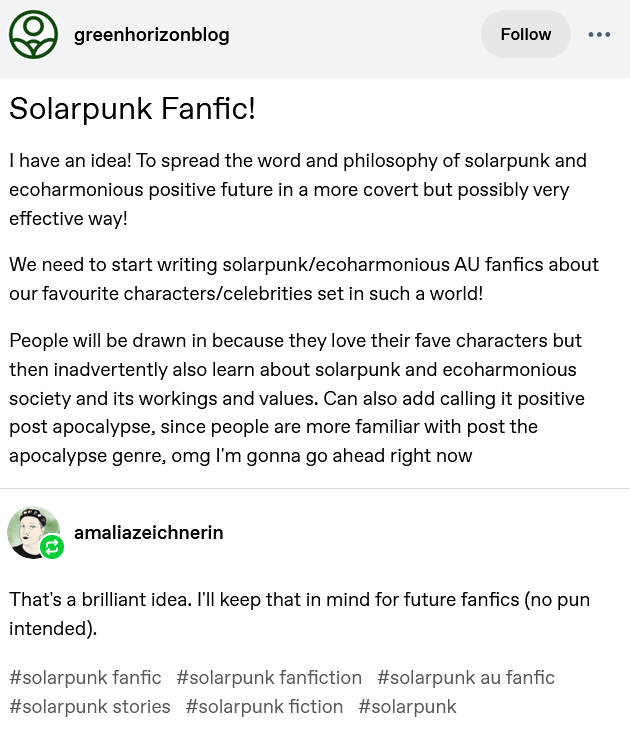Click the Follow button
This screenshot has width=630, height=730.
coord(525,35)
